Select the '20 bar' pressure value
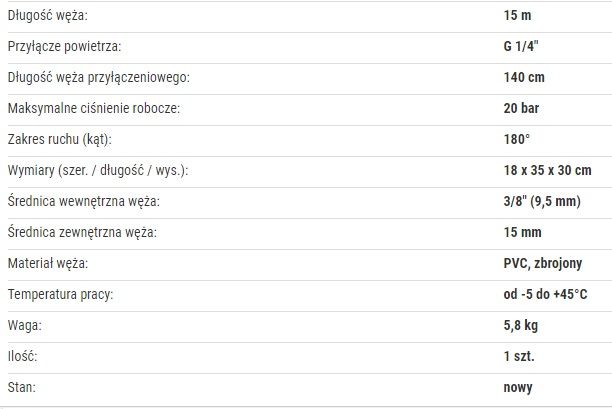Viewport: 612px width, 409px height. point(521,108)
